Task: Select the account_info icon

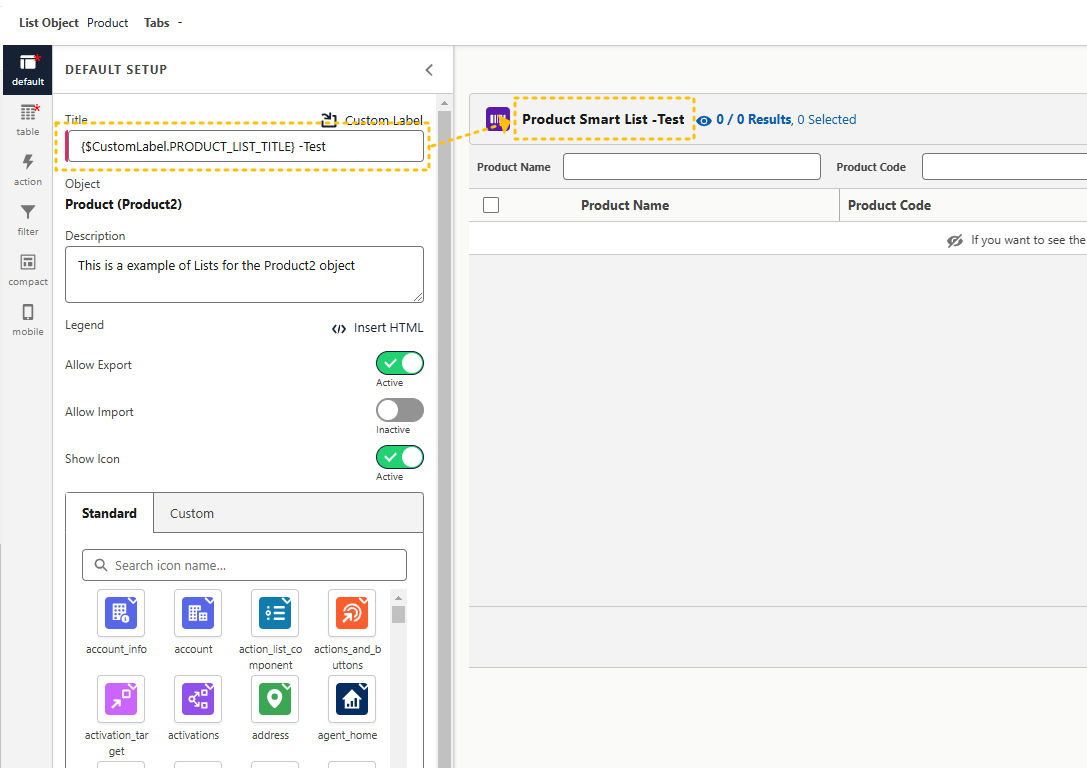Action: tap(120, 613)
